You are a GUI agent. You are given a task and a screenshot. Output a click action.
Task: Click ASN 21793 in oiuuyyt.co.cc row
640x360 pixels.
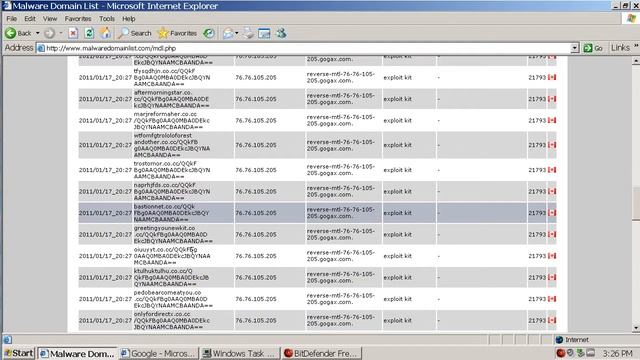537,256
